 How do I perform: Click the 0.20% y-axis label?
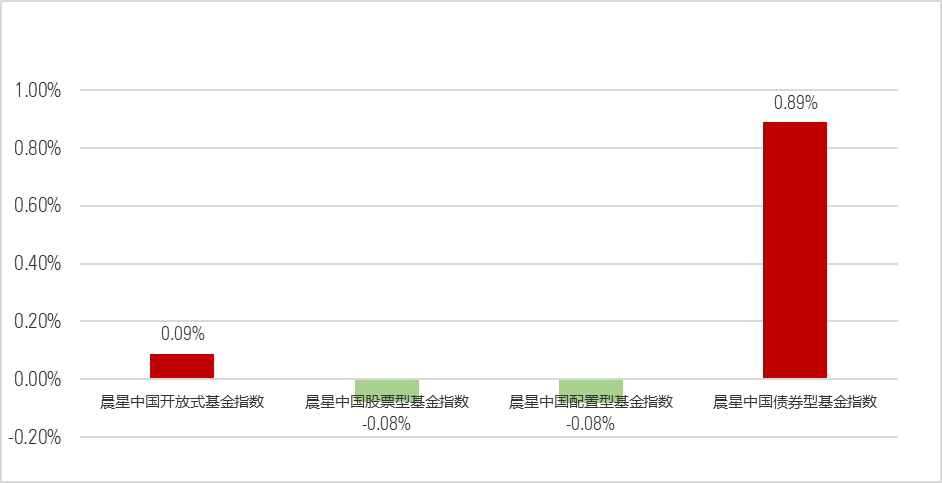38,322
